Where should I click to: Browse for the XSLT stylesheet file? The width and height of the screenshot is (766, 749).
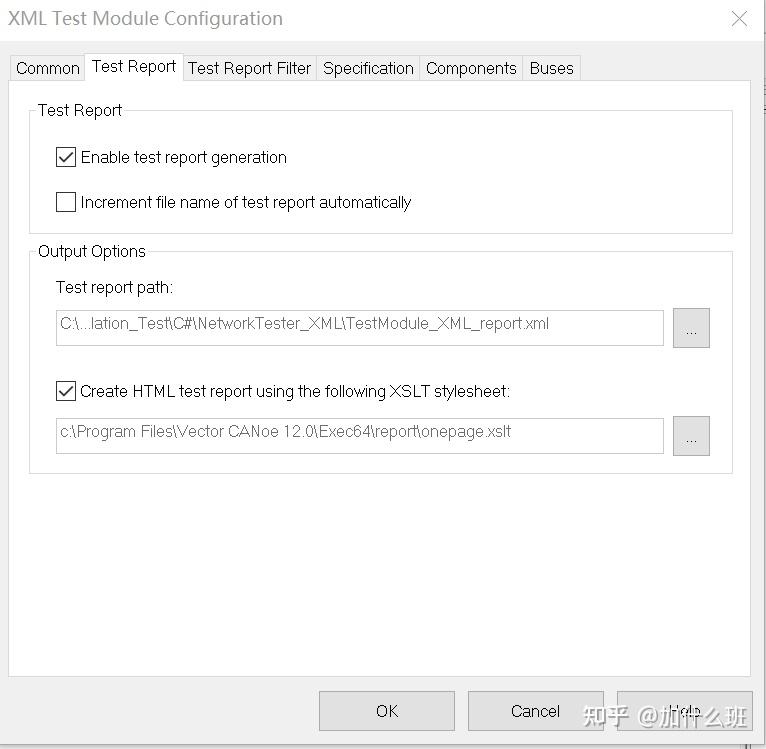[691, 436]
